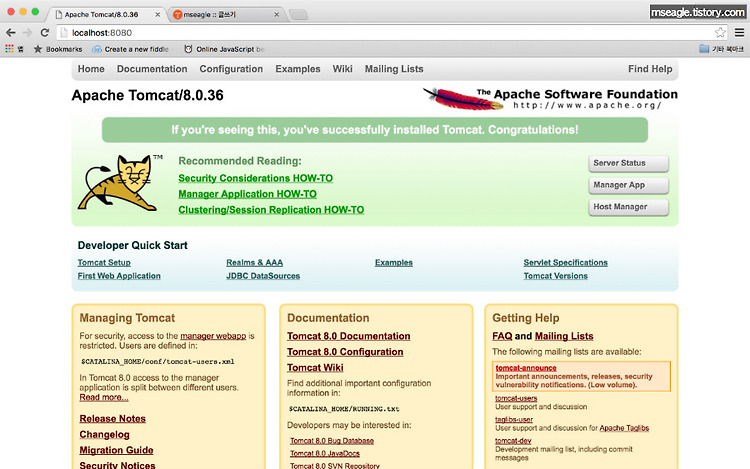Open Tomcat 8.0 Configuration link
This screenshot has width=750, height=469.
[x=345, y=352]
